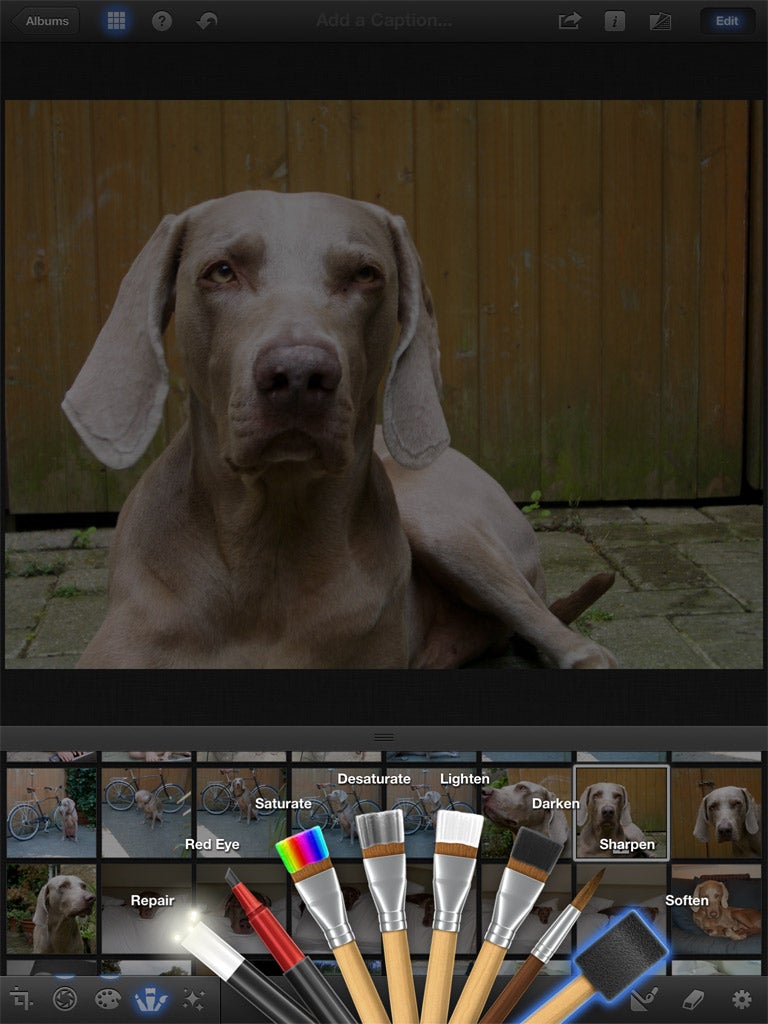Open brush settings gear menu
Screen dimensions: 768x1024
coord(741,999)
